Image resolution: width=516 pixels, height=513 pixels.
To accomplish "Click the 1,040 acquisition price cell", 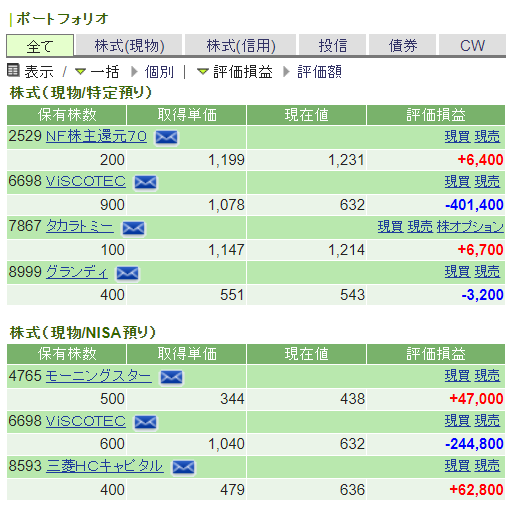I will [x=186, y=444].
